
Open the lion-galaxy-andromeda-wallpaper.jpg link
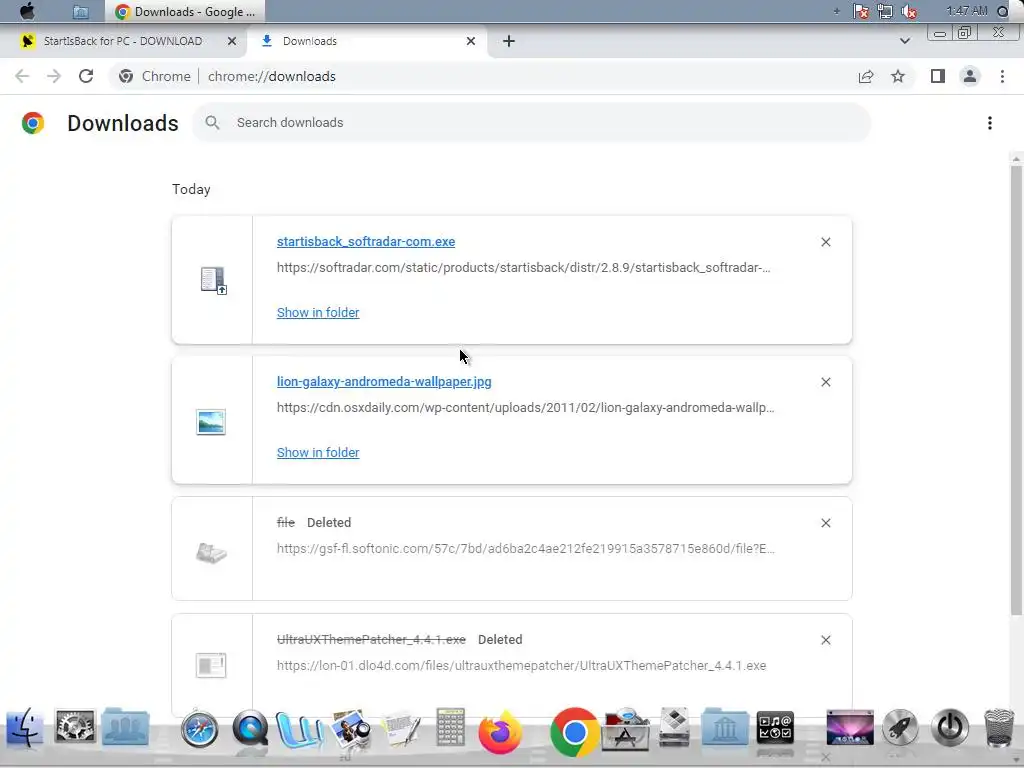(x=384, y=382)
